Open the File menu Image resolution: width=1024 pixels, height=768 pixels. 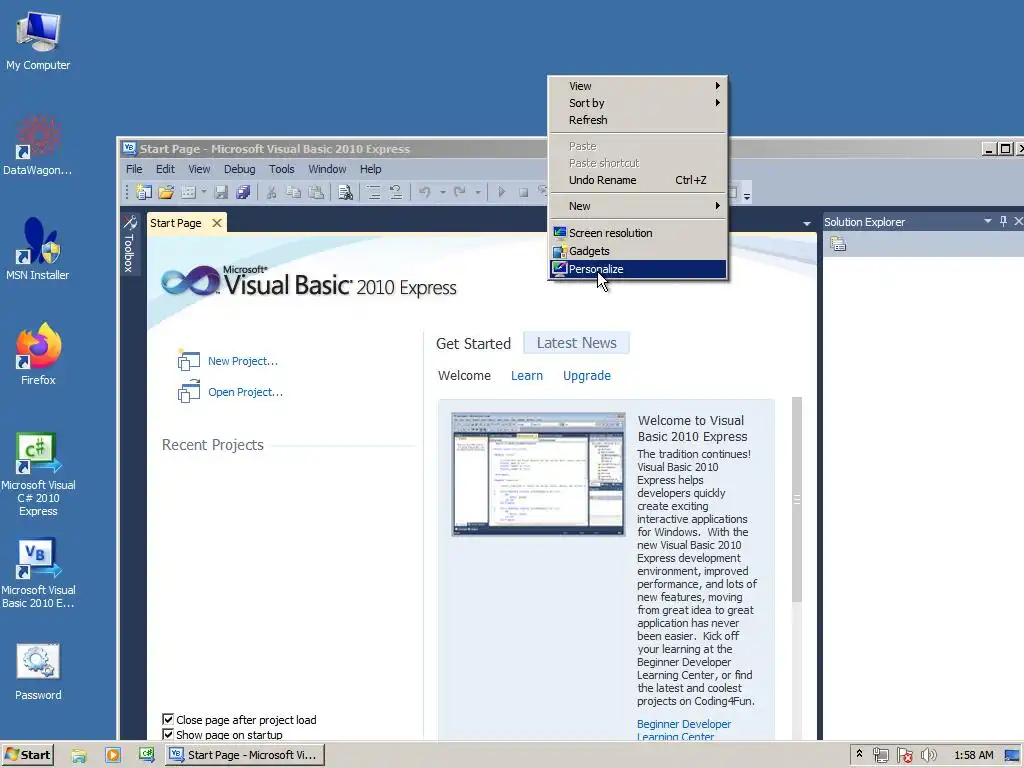click(134, 169)
